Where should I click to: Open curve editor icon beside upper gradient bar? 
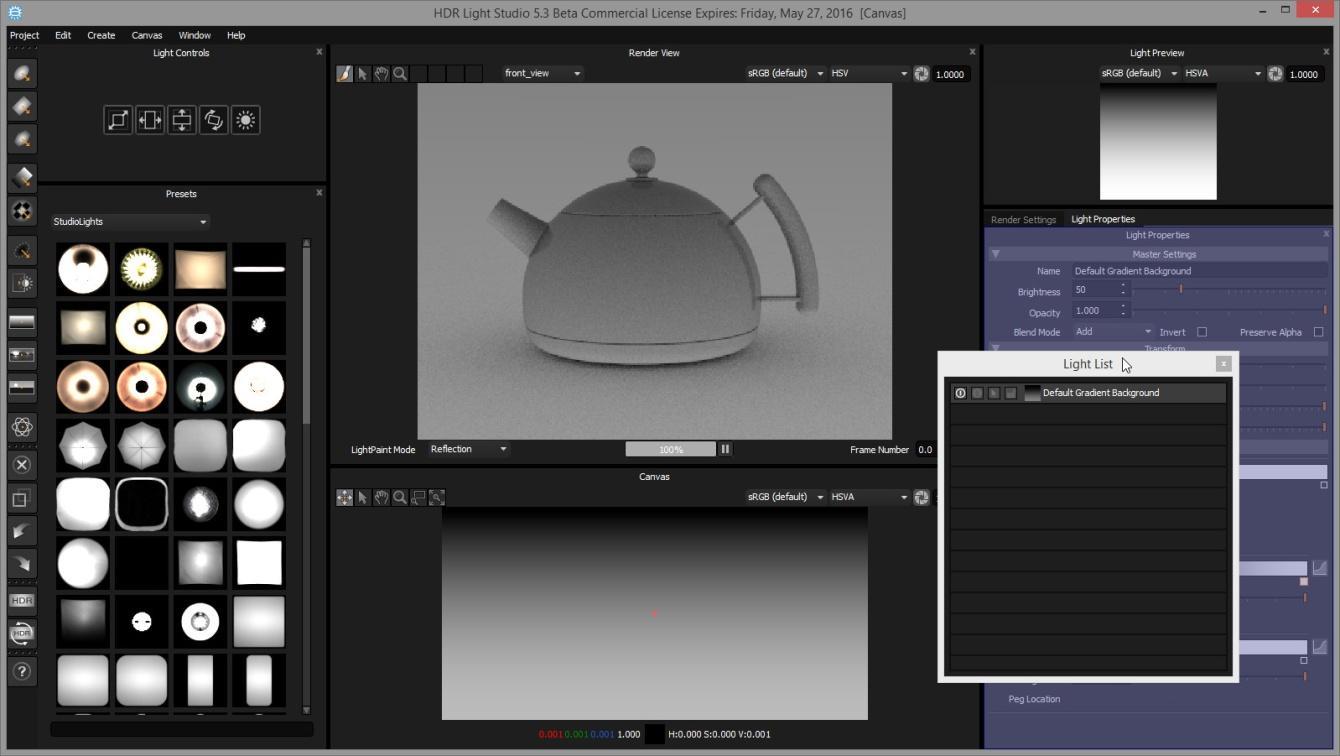coord(1320,568)
